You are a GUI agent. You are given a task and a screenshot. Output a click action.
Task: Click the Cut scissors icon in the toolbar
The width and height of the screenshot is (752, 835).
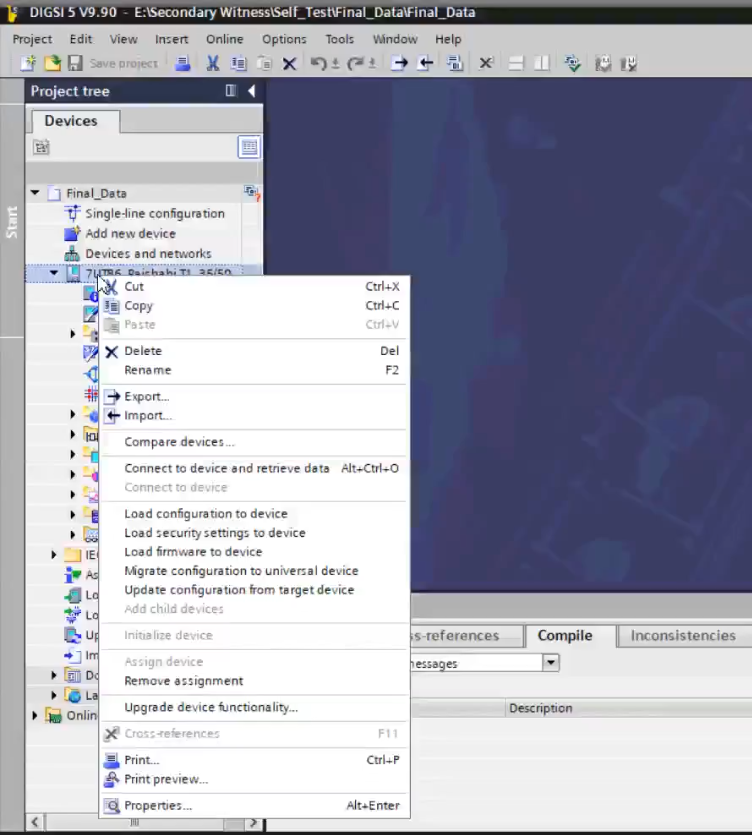click(212, 63)
